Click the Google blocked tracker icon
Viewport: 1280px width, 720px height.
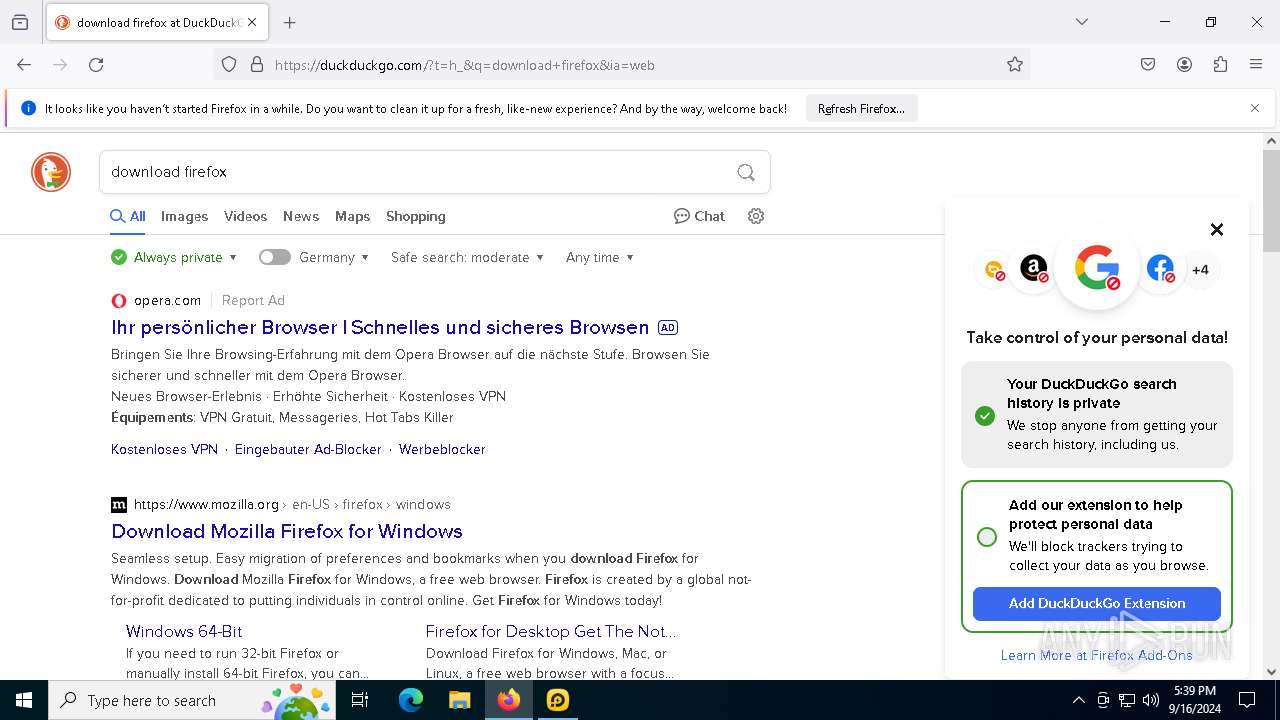[x=1097, y=268]
